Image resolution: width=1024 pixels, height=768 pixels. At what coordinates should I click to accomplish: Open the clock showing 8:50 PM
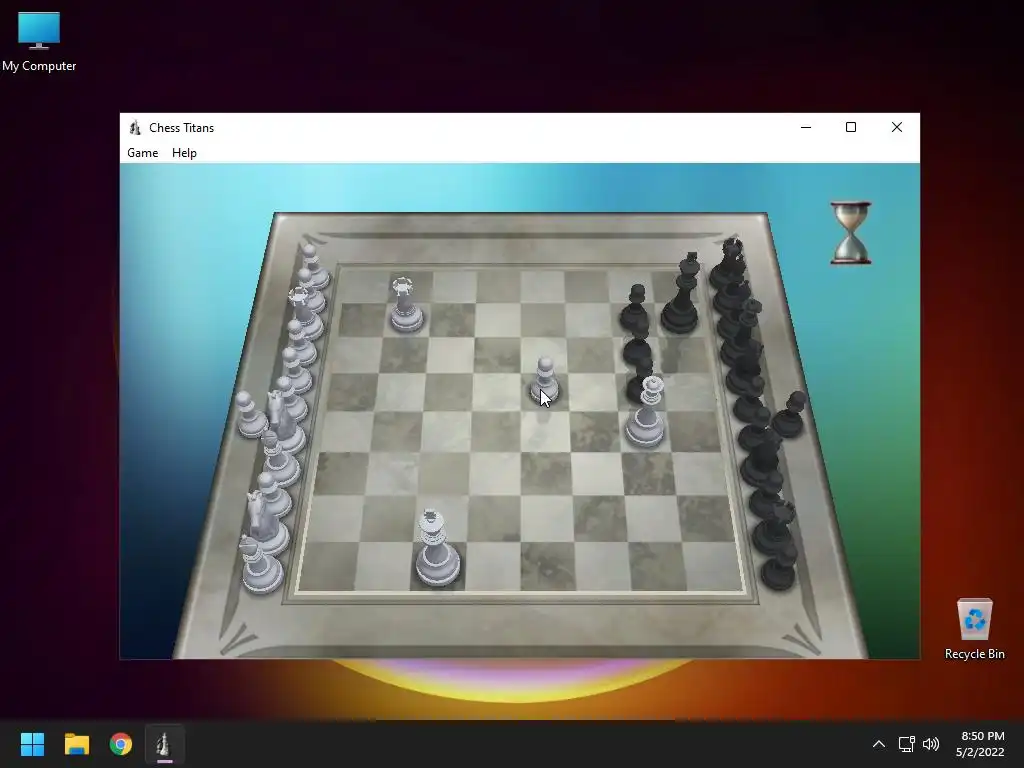point(980,744)
